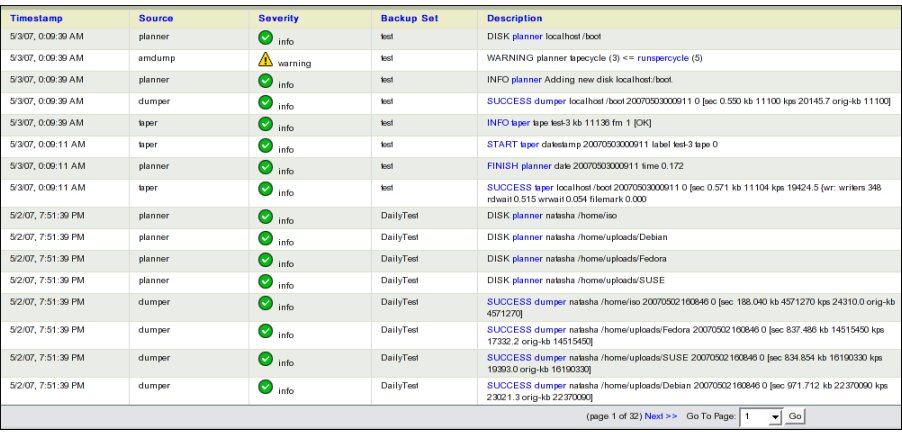
Task: Click the info icon on the START taper datestamp row
Action: (x=265, y=146)
